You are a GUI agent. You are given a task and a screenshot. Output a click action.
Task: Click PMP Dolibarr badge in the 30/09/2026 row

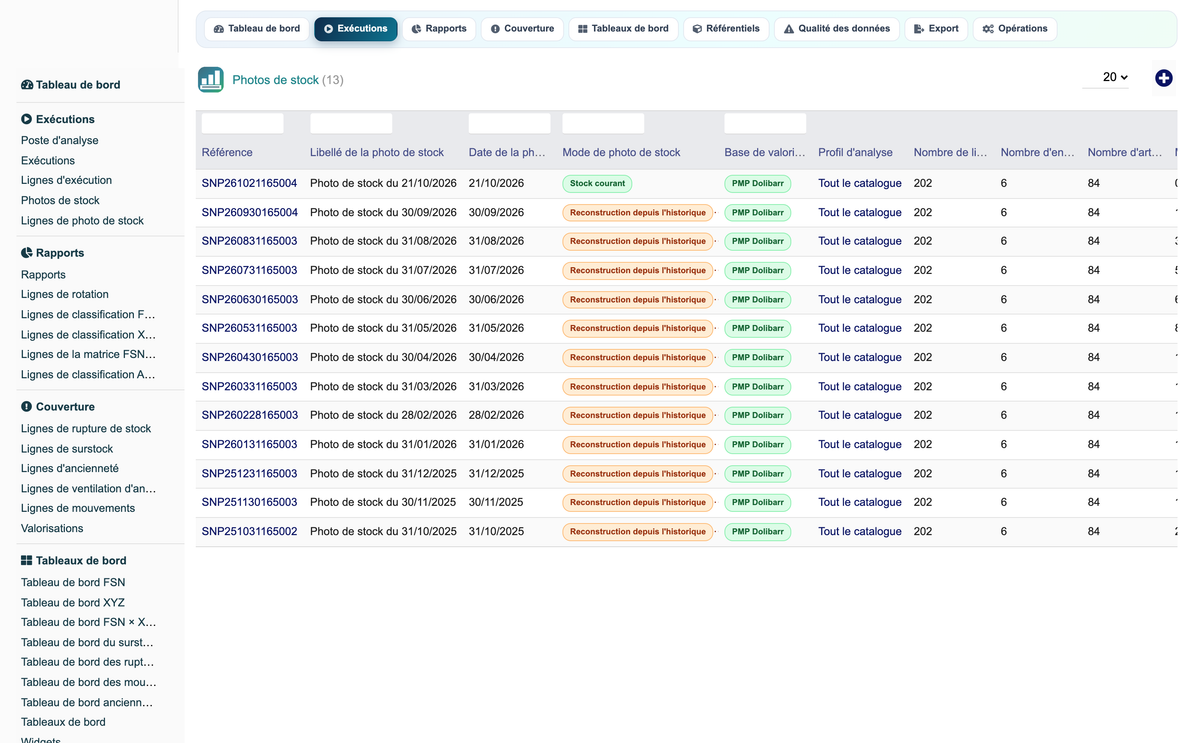click(x=758, y=213)
